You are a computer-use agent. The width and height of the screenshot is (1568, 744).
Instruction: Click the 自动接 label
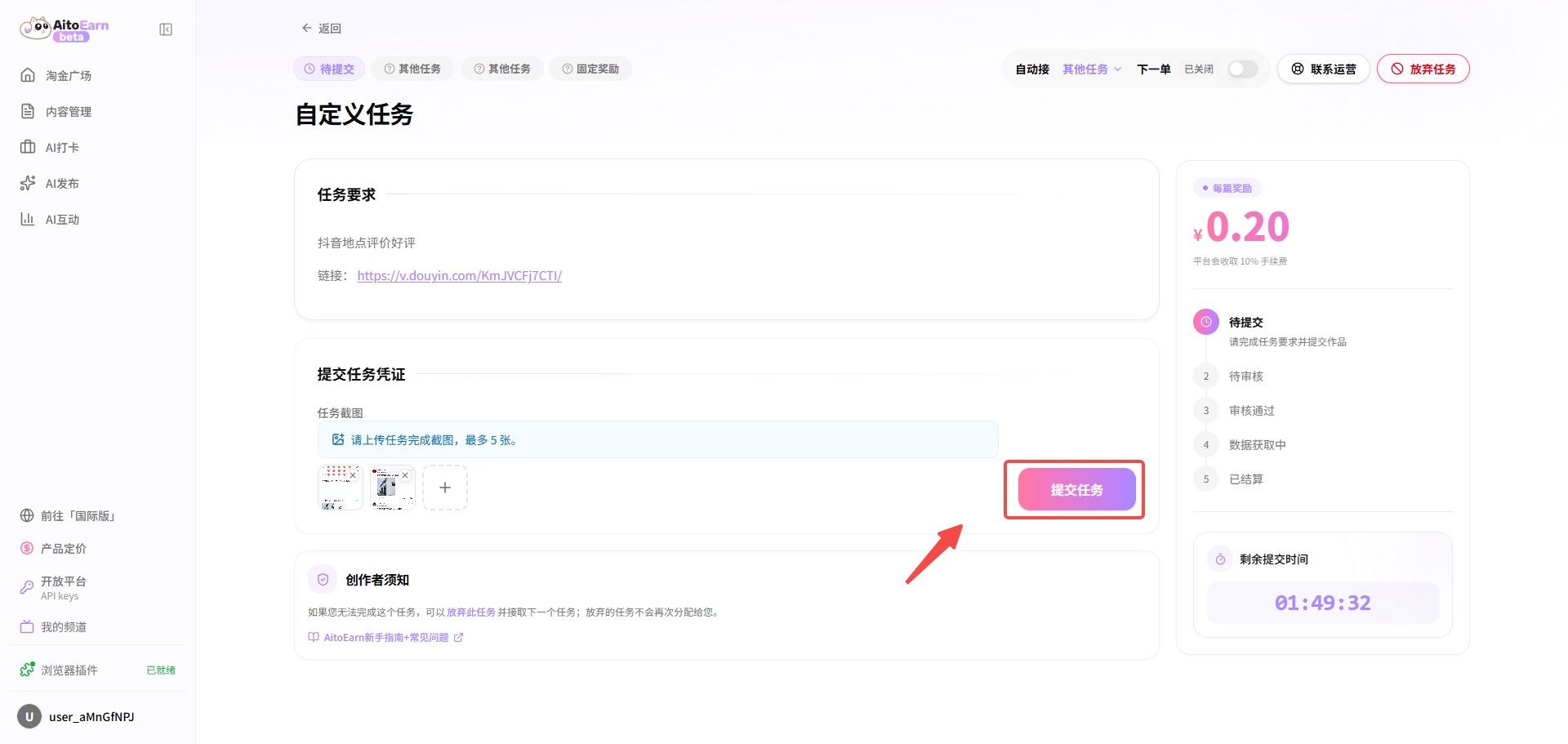point(1032,69)
